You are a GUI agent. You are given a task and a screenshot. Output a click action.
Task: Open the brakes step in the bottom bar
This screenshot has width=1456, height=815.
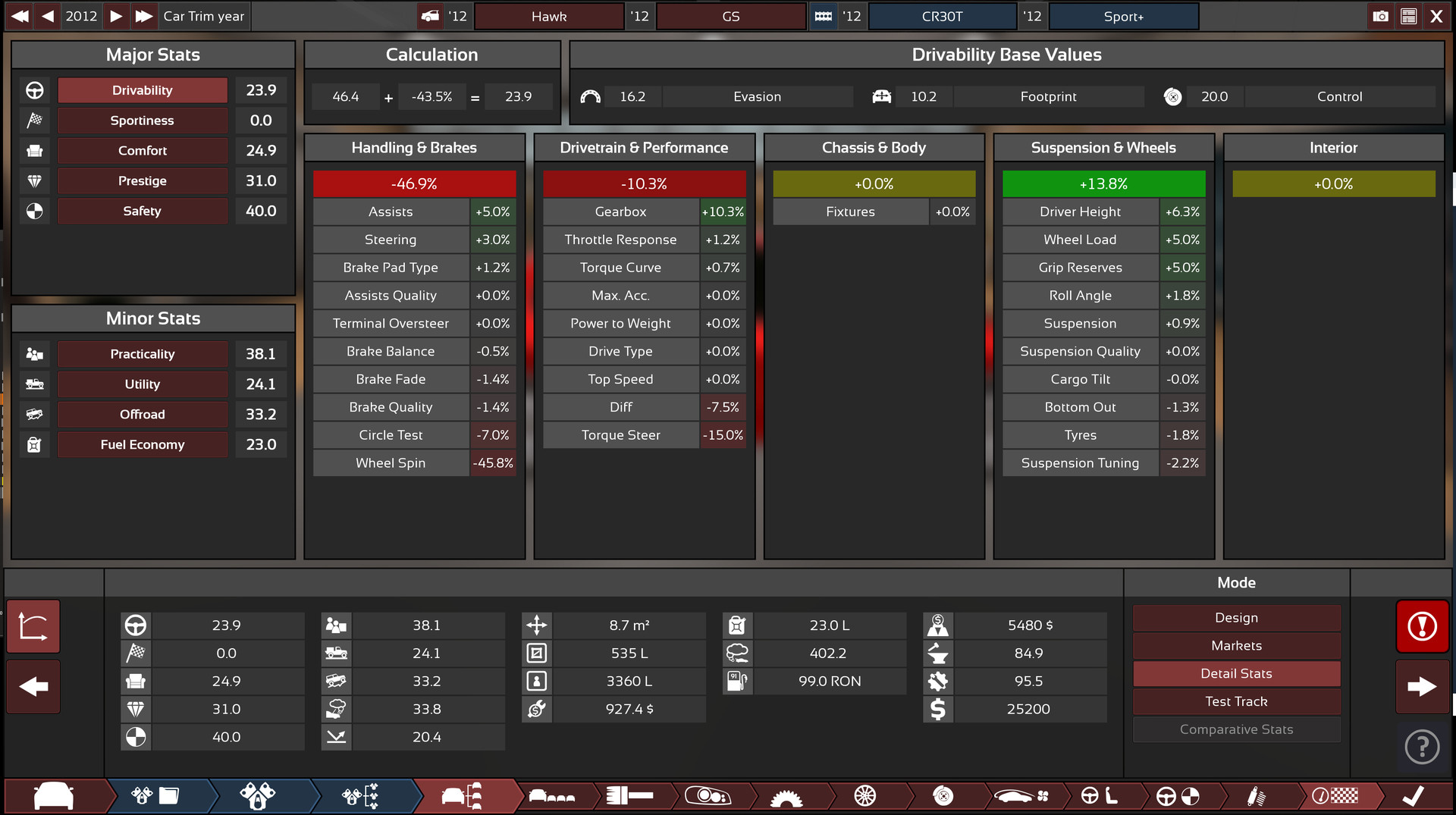(943, 795)
